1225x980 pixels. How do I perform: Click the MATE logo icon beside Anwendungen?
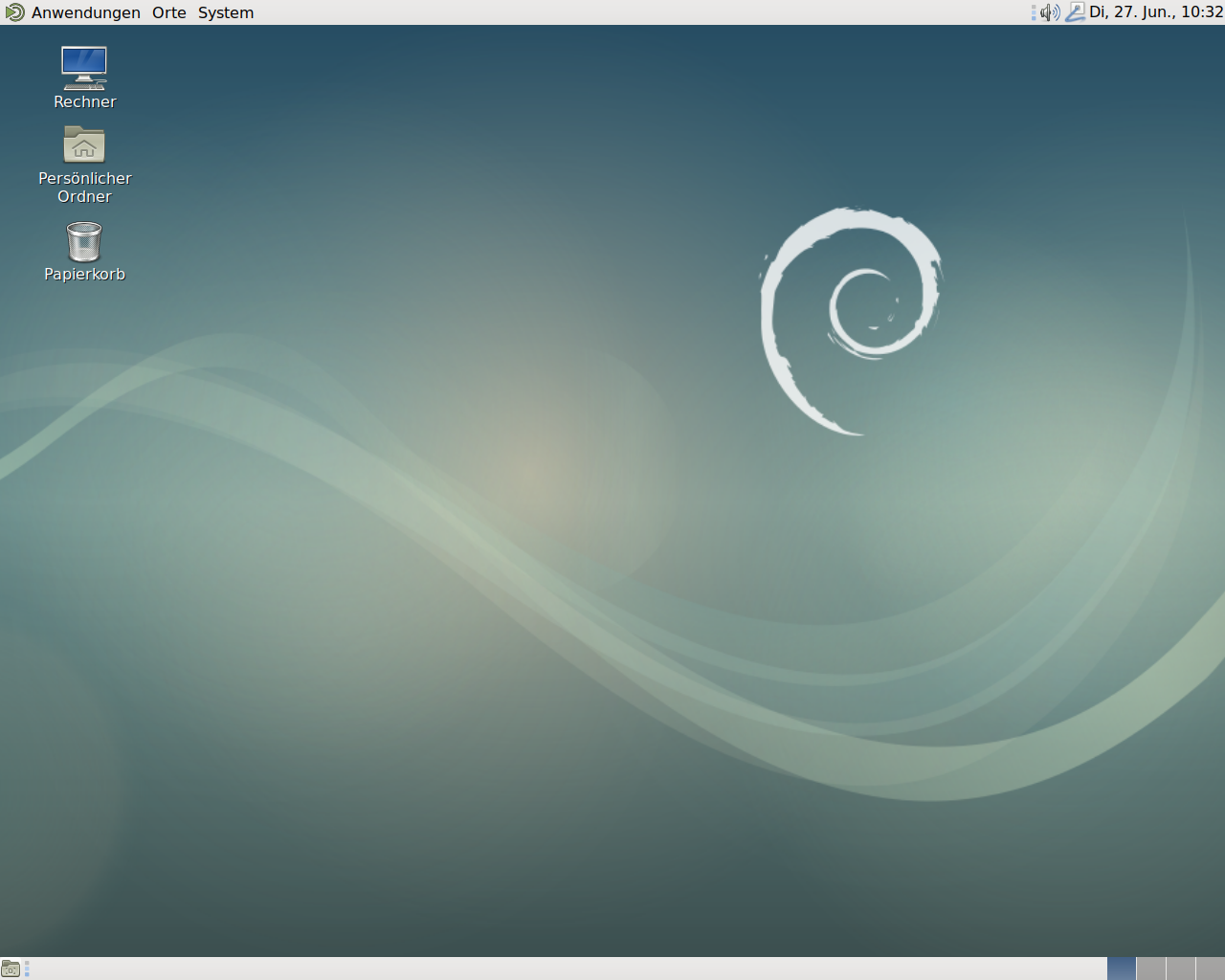14,12
